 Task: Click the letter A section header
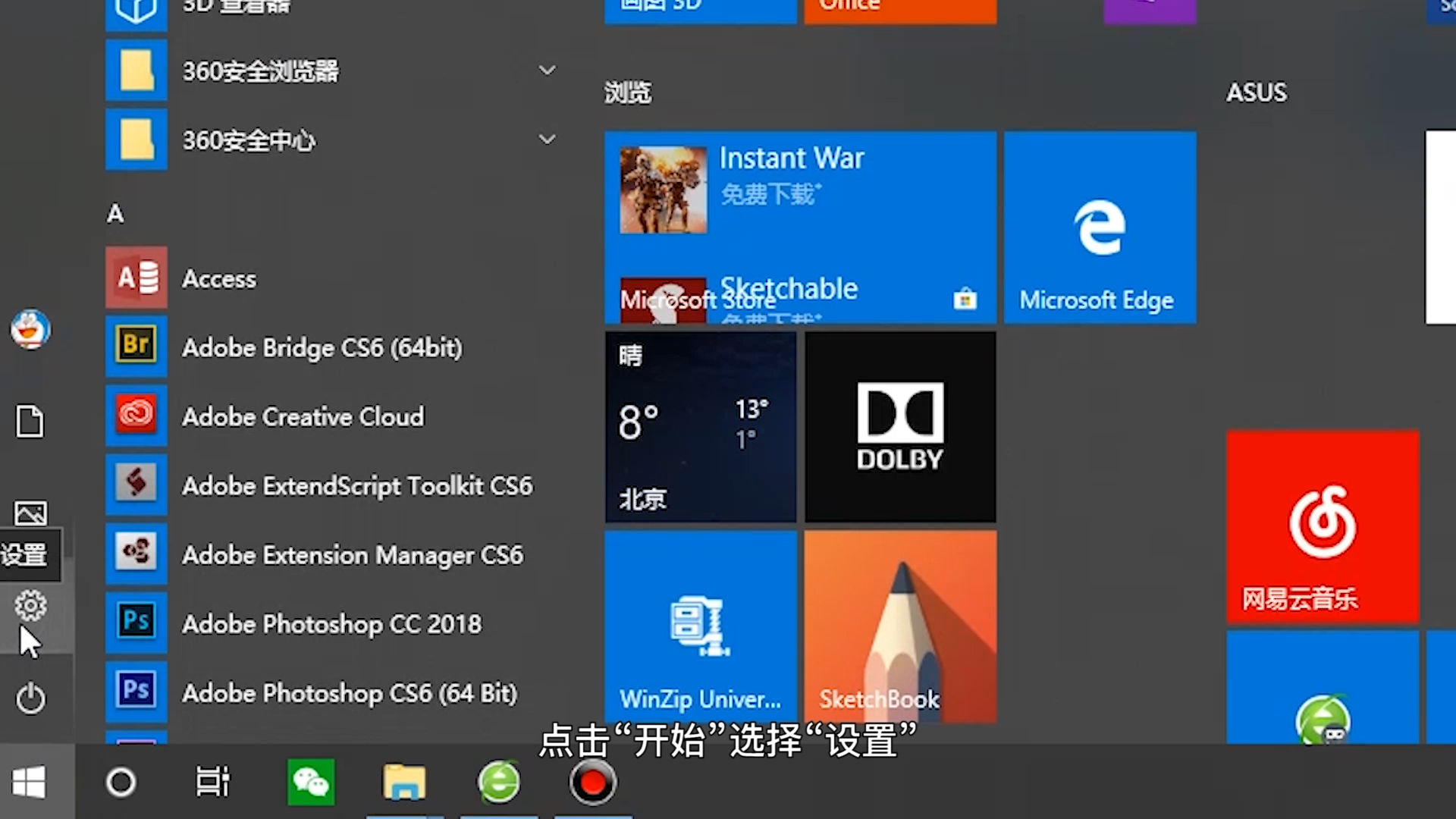pos(115,214)
